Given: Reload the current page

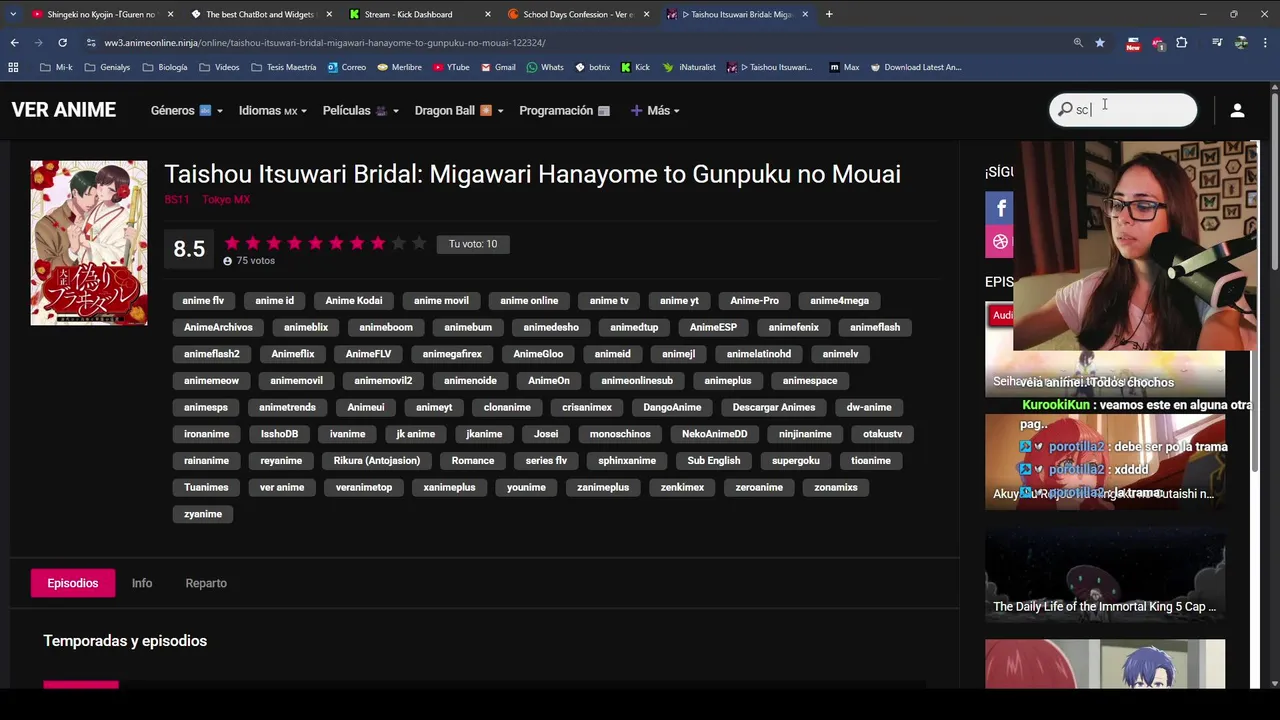Looking at the screenshot, I should point(62,43).
